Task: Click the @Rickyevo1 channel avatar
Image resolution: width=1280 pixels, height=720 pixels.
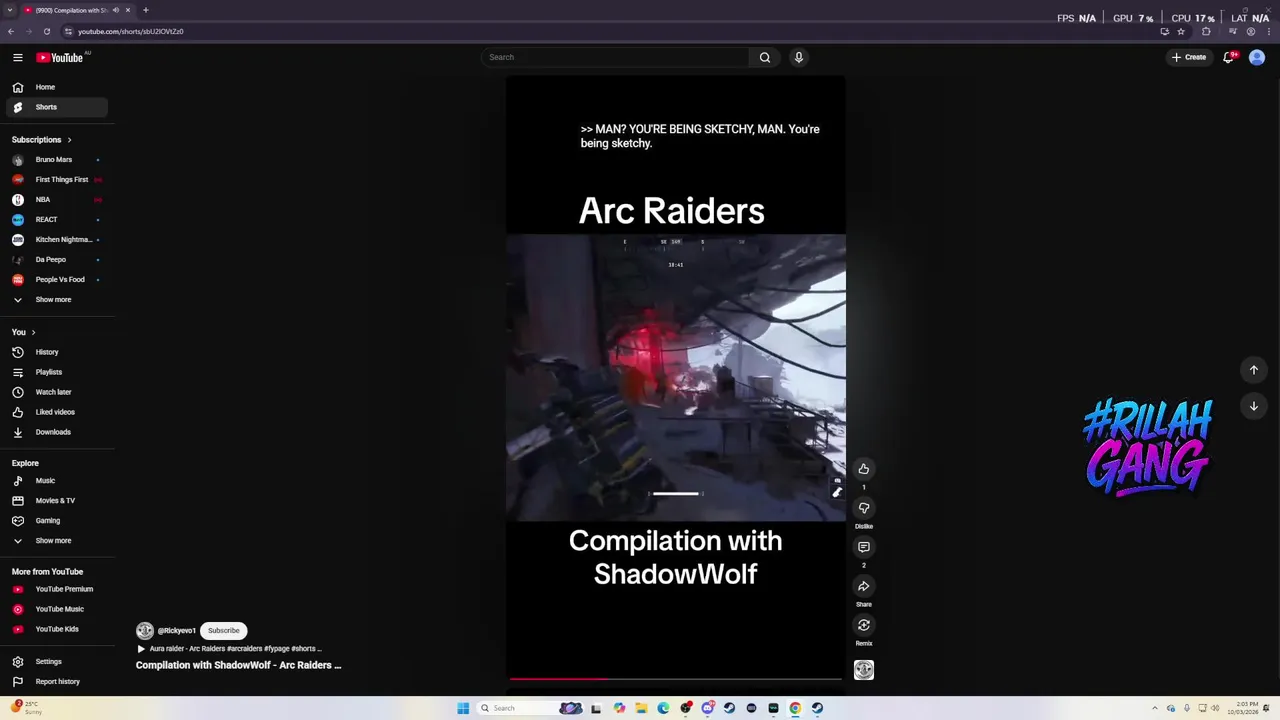Action: (145, 631)
